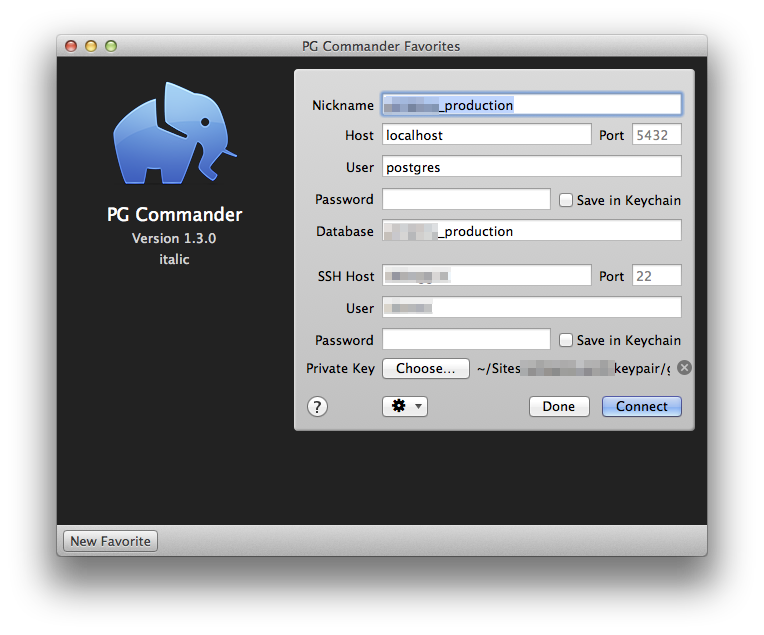Focus the Nickname input field

click(x=532, y=105)
